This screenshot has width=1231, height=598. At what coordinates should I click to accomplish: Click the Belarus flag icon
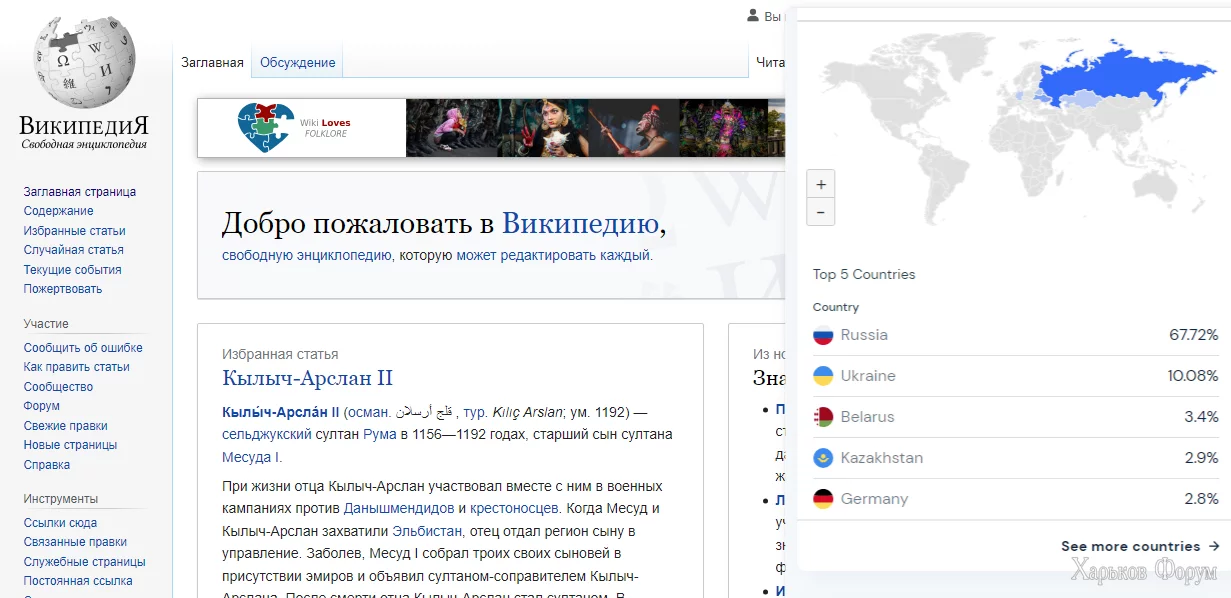point(823,417)
